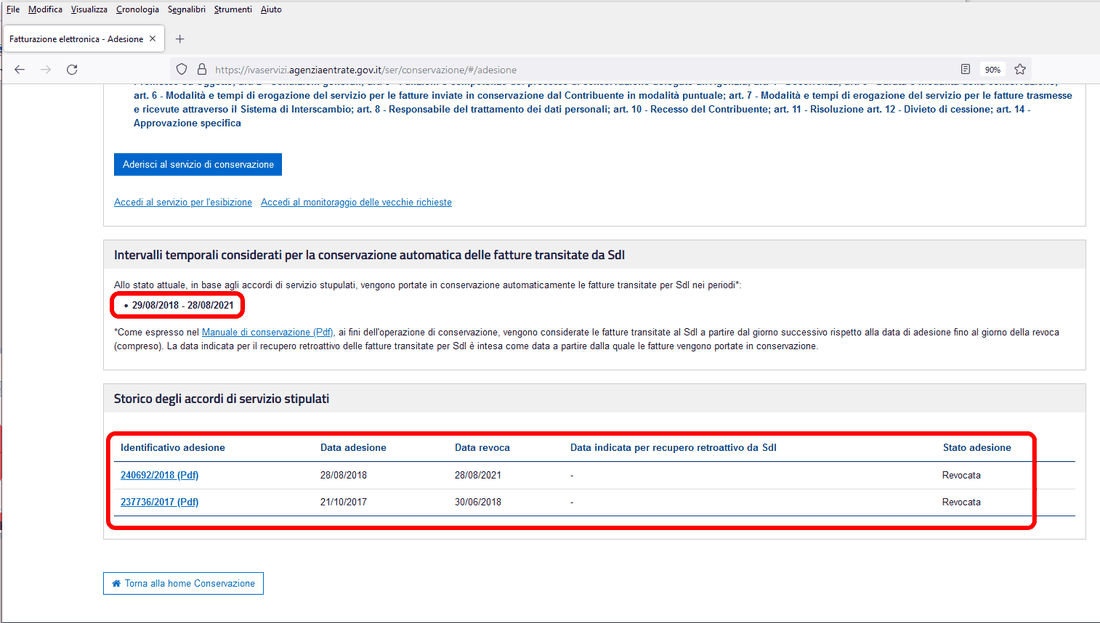1100x623 pixels.
Task: Open adesione 240692/2018 (Pdf) link
Action: pos(159,475)
